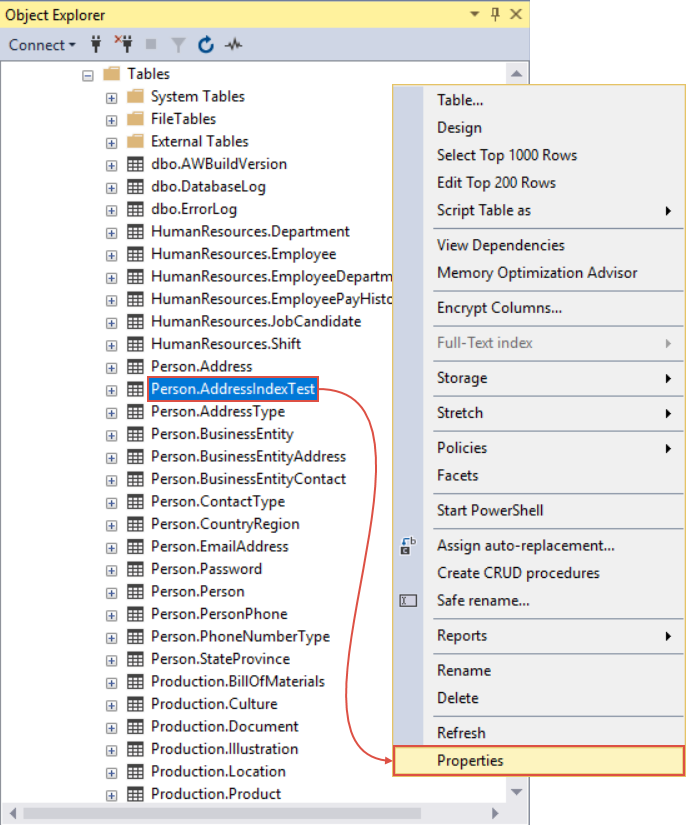Select the HumanResources.Employee table

(244, 254)
